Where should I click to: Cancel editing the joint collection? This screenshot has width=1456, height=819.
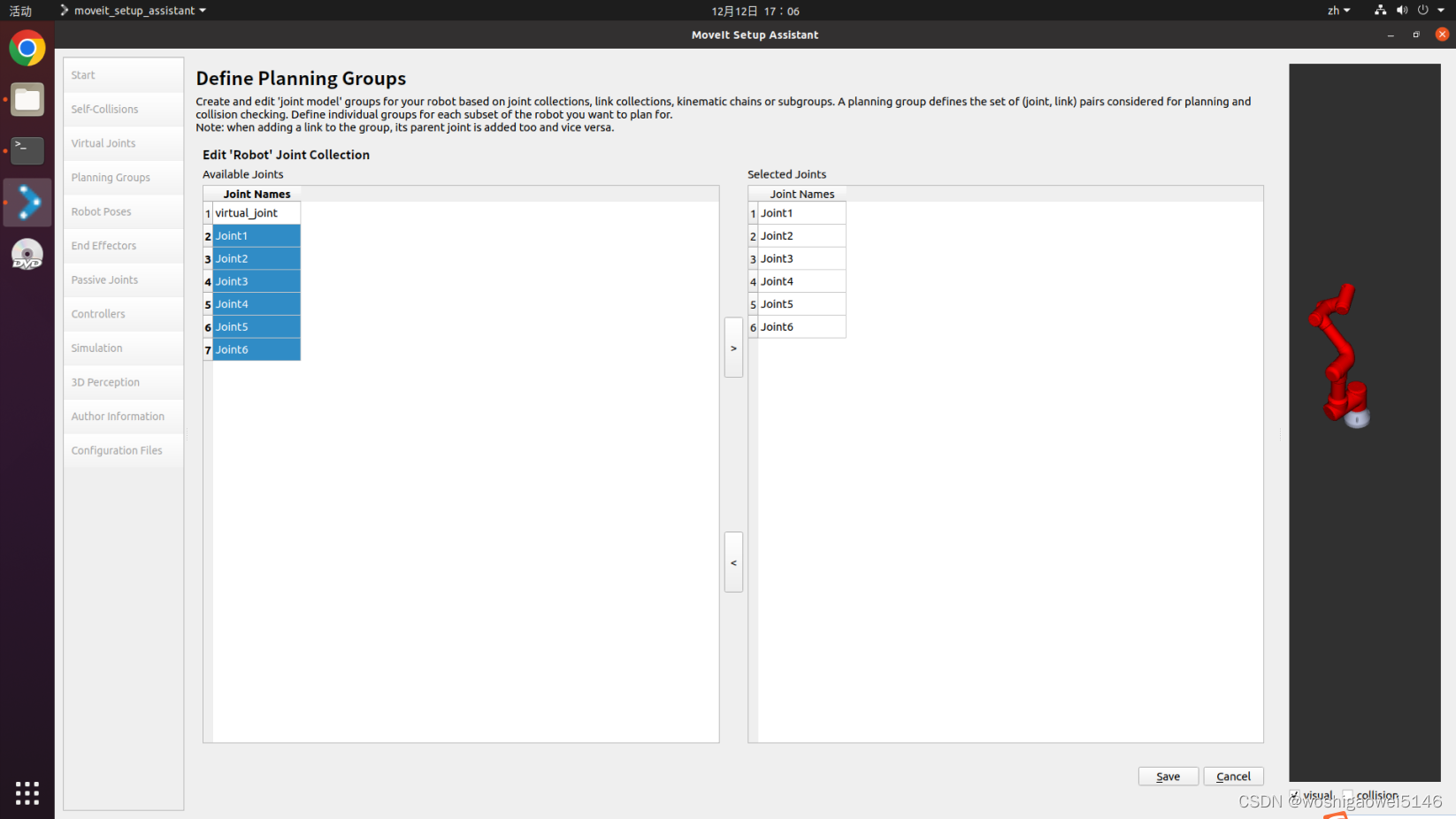click(x=1233, y=776)
